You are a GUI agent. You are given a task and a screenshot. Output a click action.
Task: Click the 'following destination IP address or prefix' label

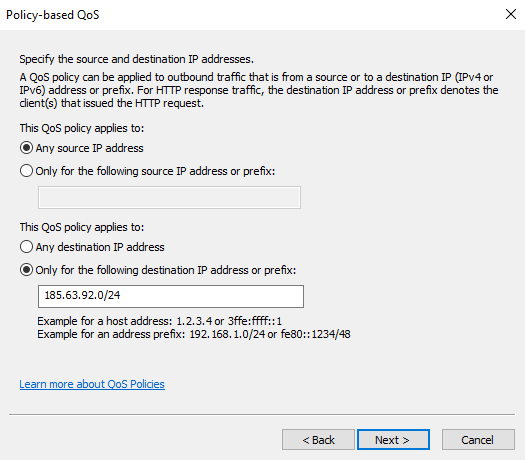(166, 270)
